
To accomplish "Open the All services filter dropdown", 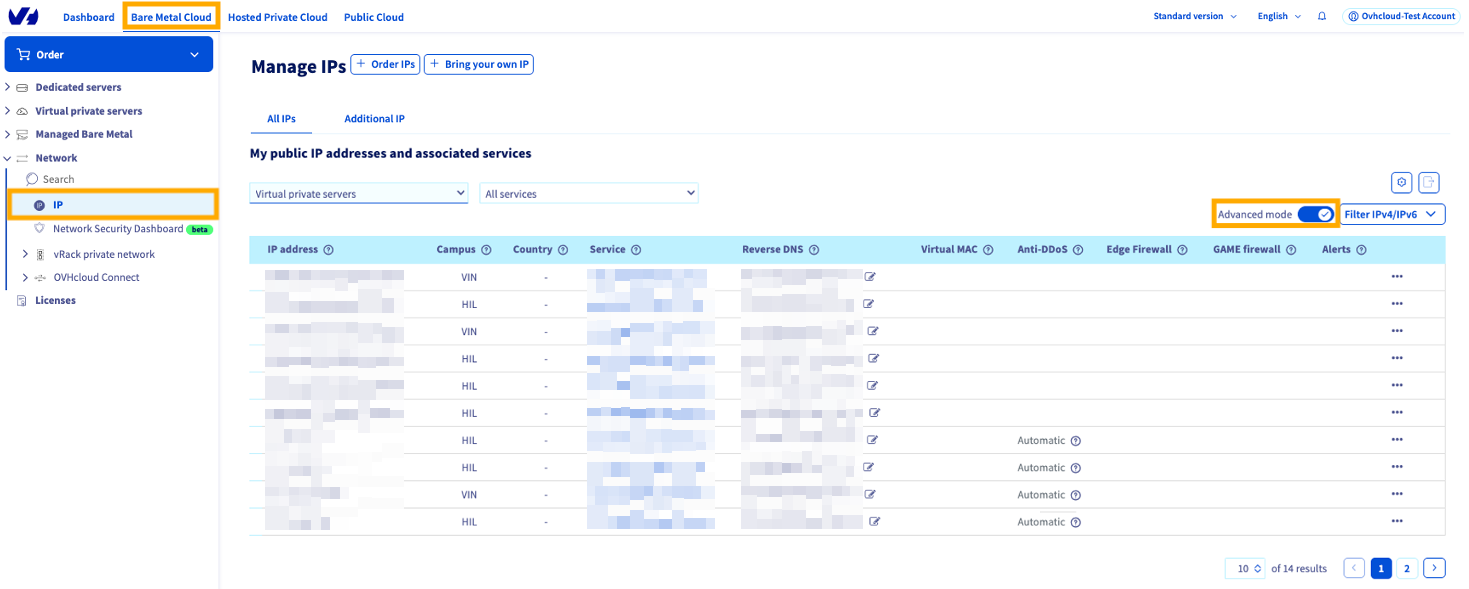I will 588,193.
